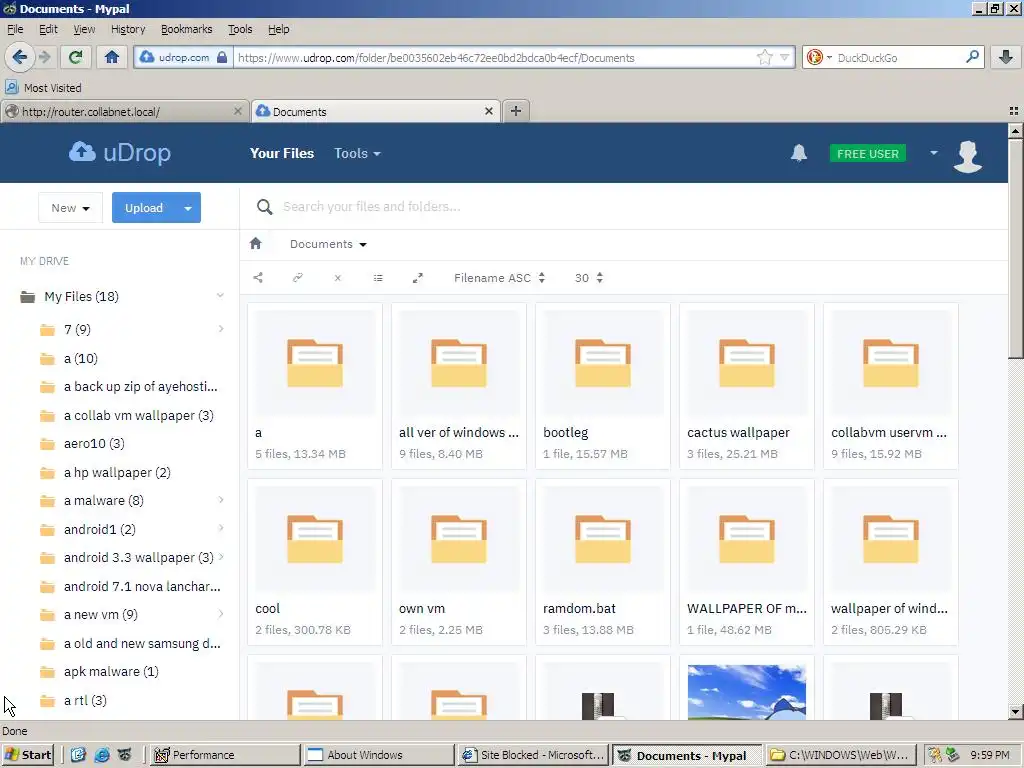This screenshot has height=768, width=1024.
Task: Click the bookmark star in address bar
Action: point(764,57)
